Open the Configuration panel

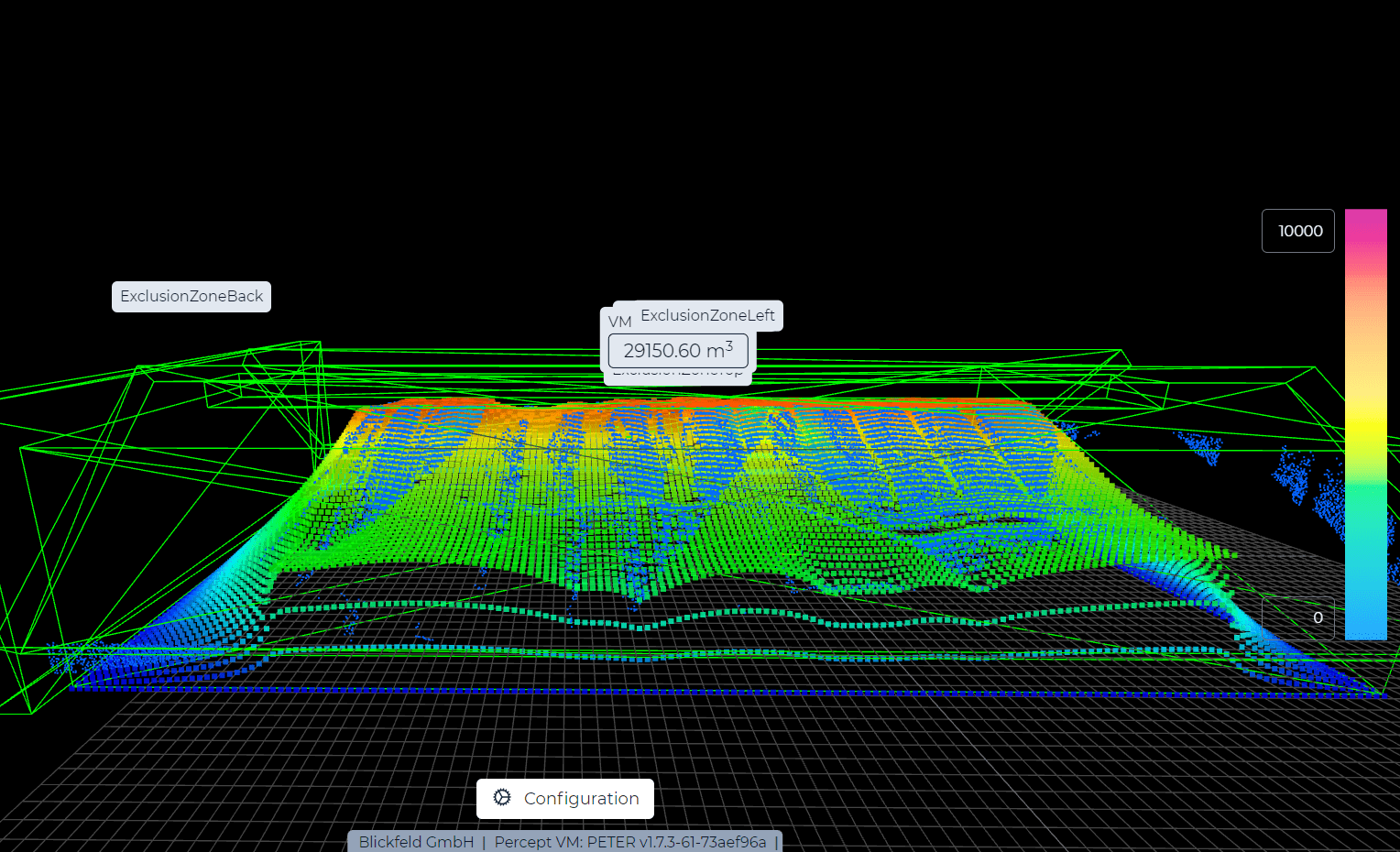coord(565,798)
